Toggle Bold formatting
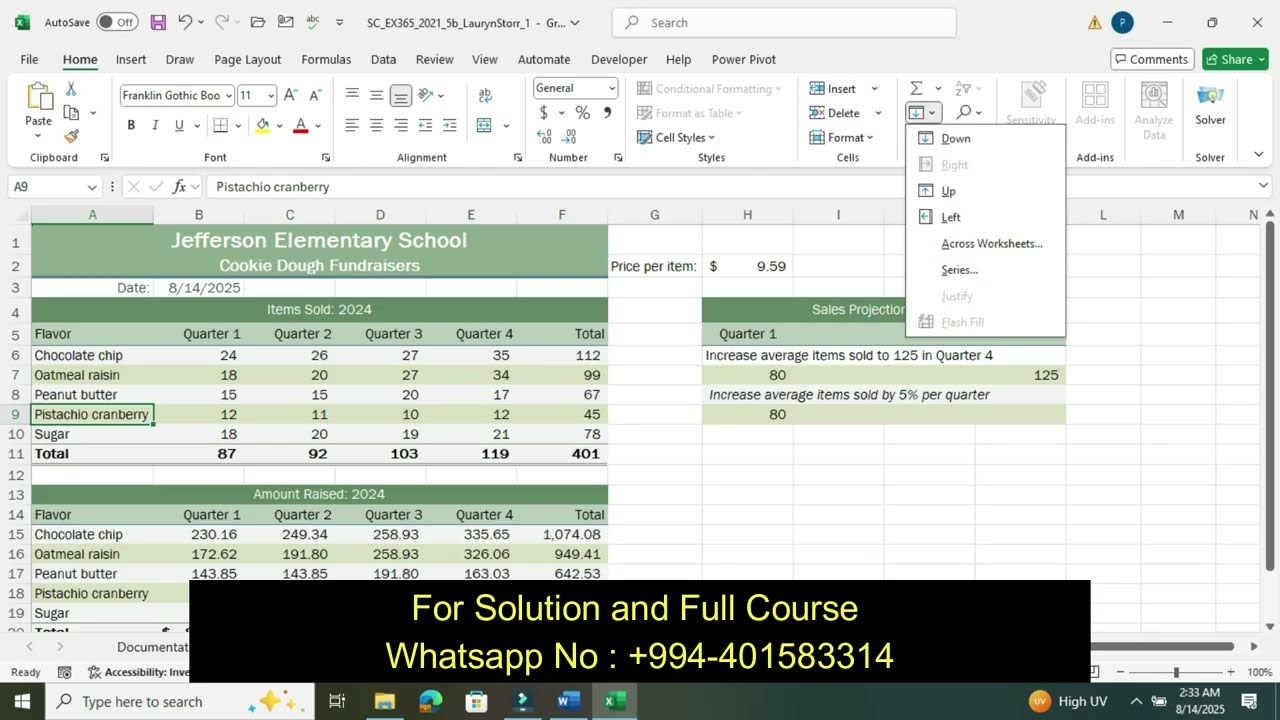 coord(131,126)
